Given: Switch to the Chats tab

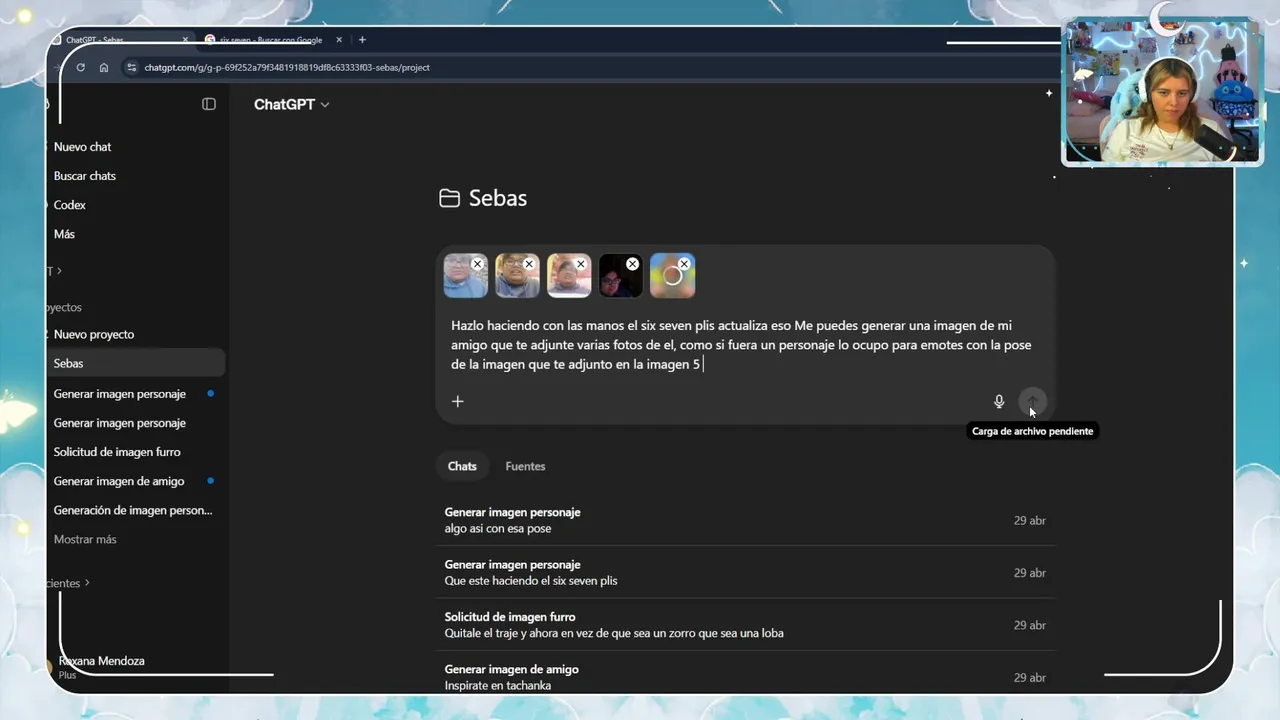Looking at the screenshot, I should tap(462, 466).
